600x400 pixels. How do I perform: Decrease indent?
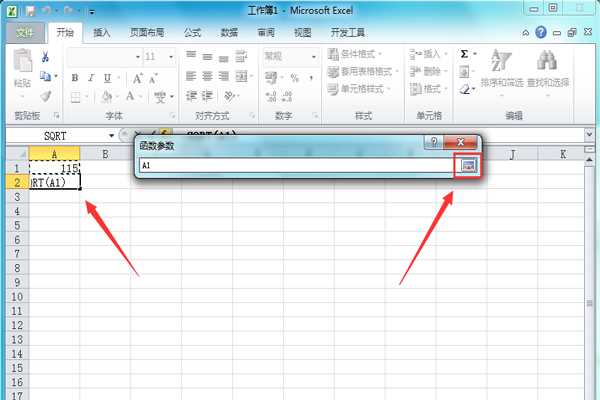pos(191,96)
